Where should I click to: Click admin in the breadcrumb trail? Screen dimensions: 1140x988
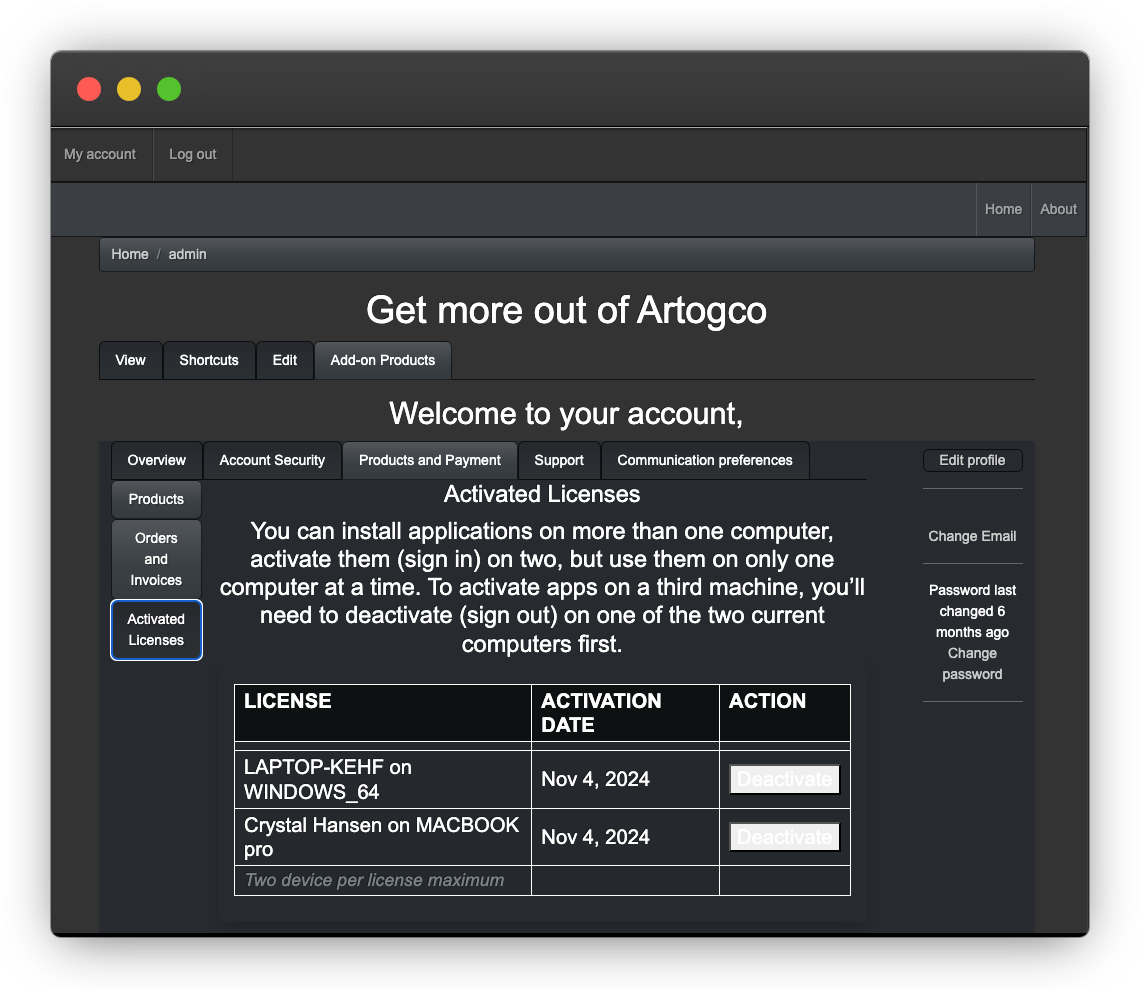coord(188,254)
